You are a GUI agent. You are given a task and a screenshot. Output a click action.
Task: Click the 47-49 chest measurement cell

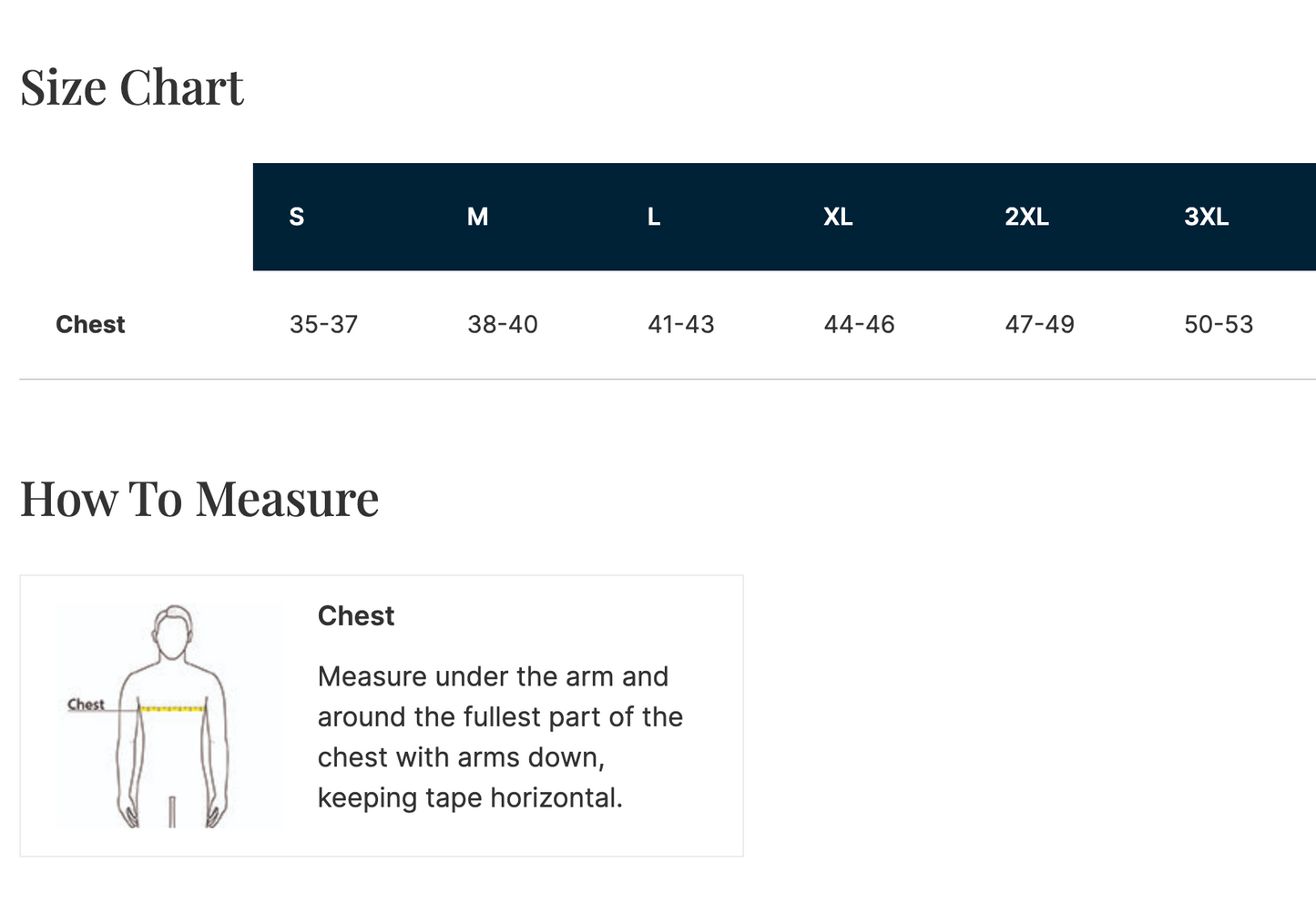click(x=1039, y=324)
